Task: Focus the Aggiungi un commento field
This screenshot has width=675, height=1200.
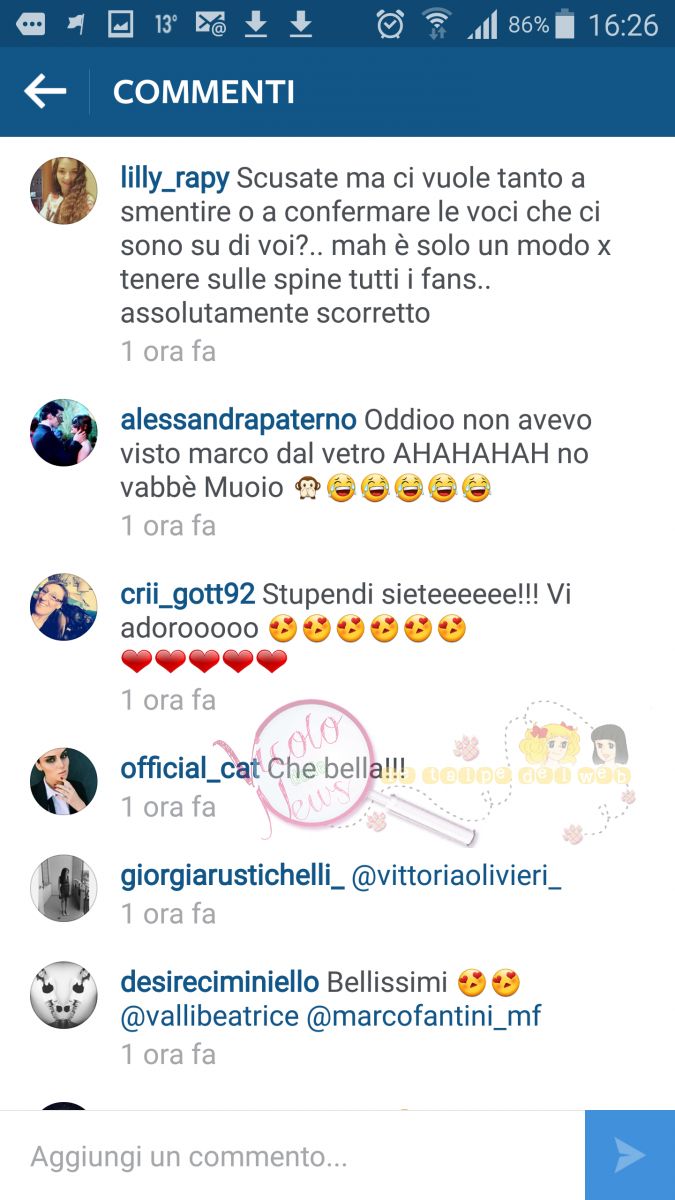Action: 292,1156
